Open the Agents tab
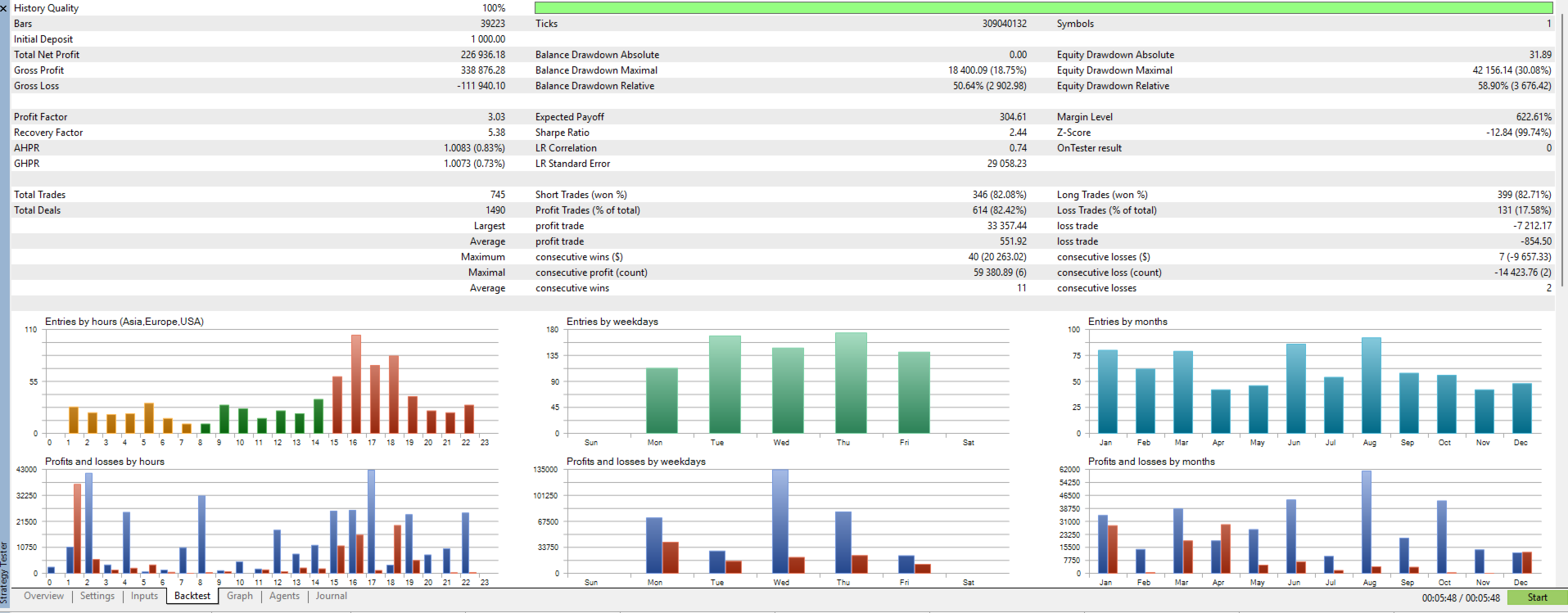The image size is (1568, 613). point(284,596)
